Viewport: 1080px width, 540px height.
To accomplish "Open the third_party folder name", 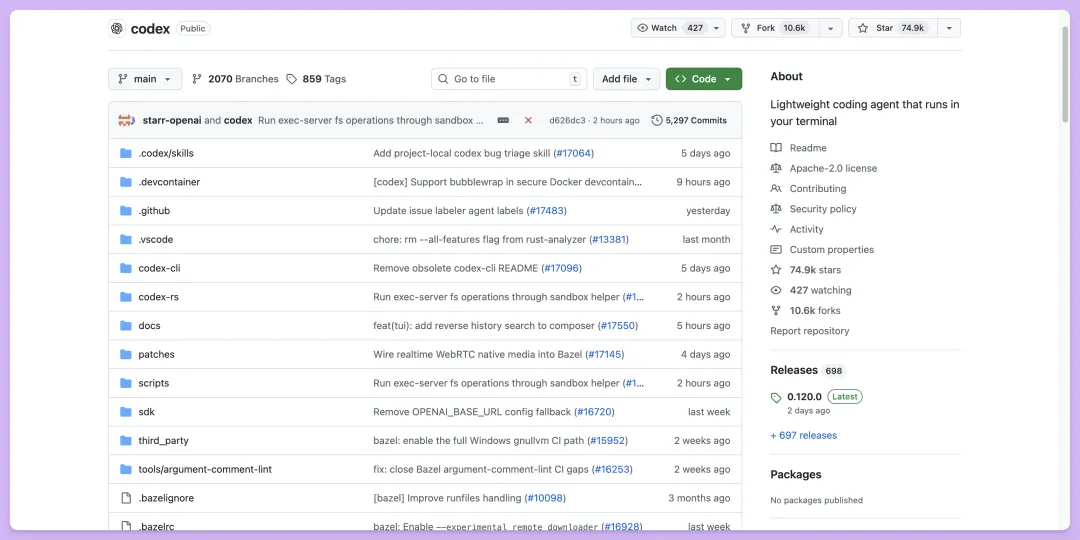I will pyautogui.click(x=163, y=441).
